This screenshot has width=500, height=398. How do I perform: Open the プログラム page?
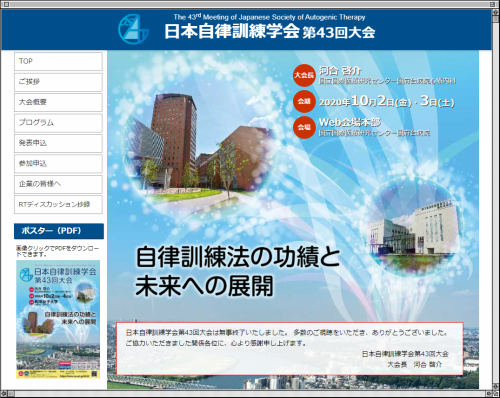58,123
